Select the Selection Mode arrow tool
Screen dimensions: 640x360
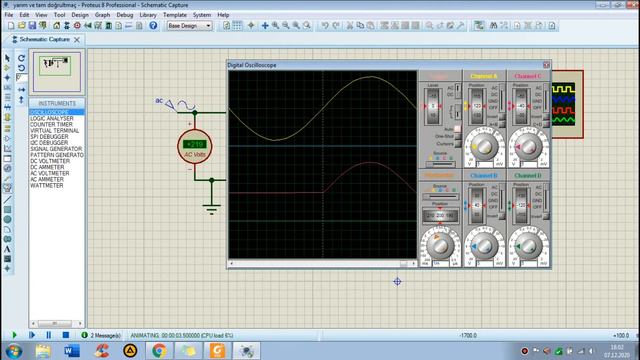coord(7,58)
